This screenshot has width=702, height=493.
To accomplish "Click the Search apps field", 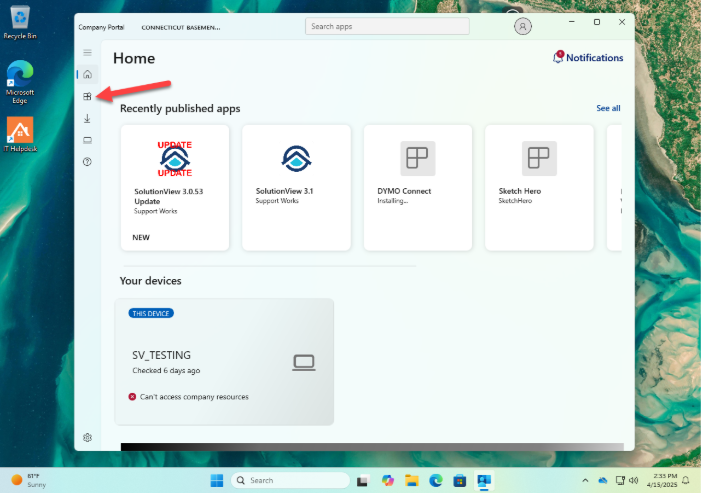I will click(387, 26).
